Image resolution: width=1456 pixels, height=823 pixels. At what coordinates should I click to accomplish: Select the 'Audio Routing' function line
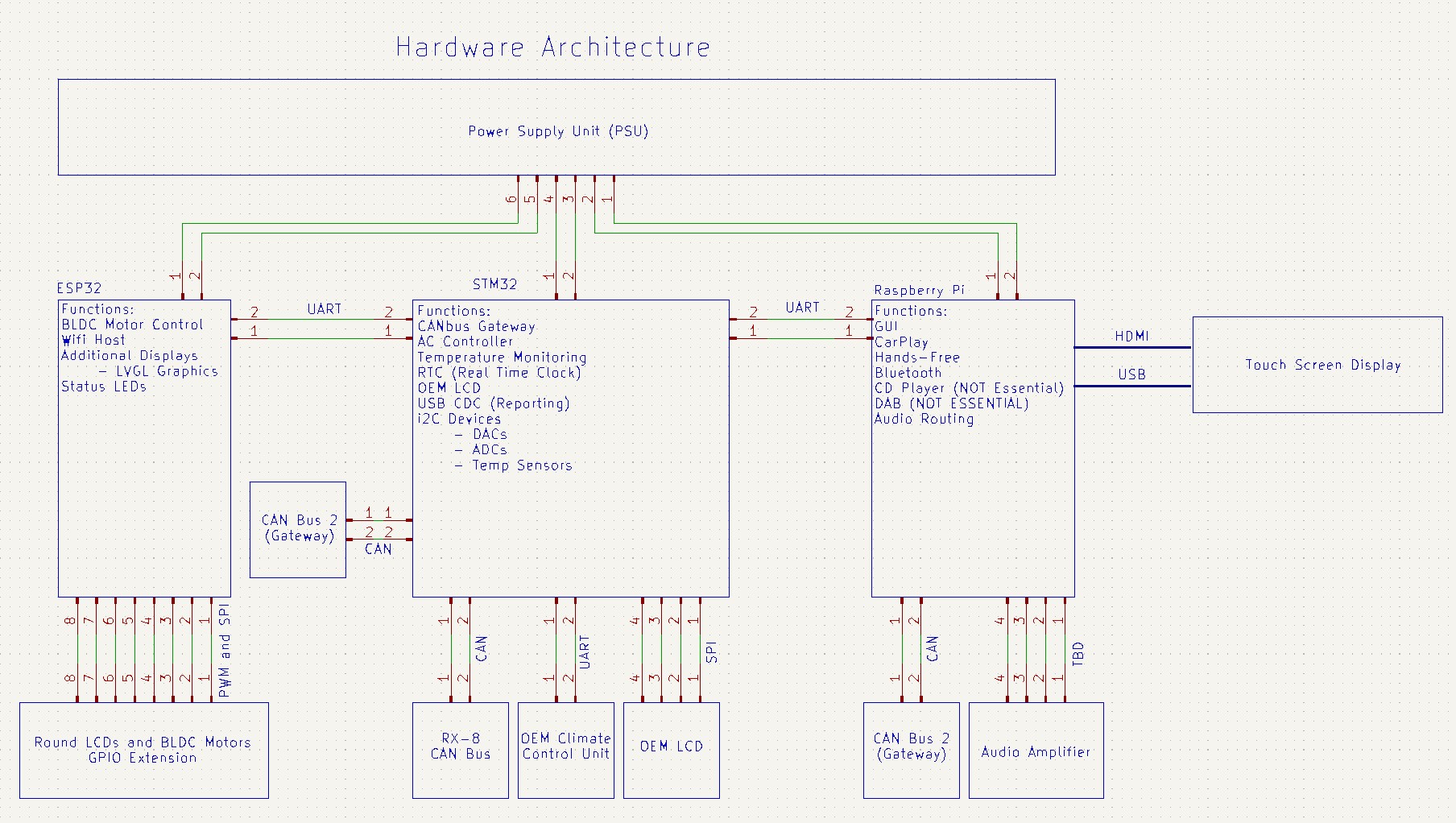pos(924,419)
